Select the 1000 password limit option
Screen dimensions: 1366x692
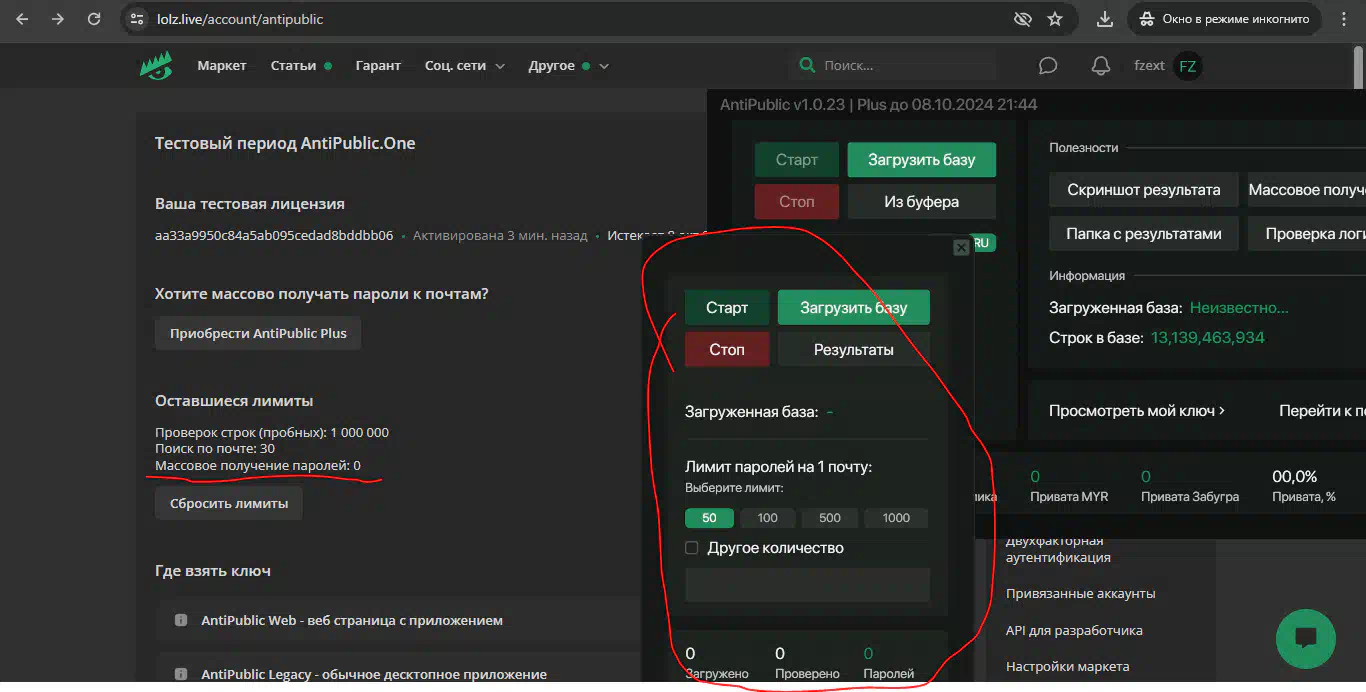pyautogui.click(x=896, y=518)
